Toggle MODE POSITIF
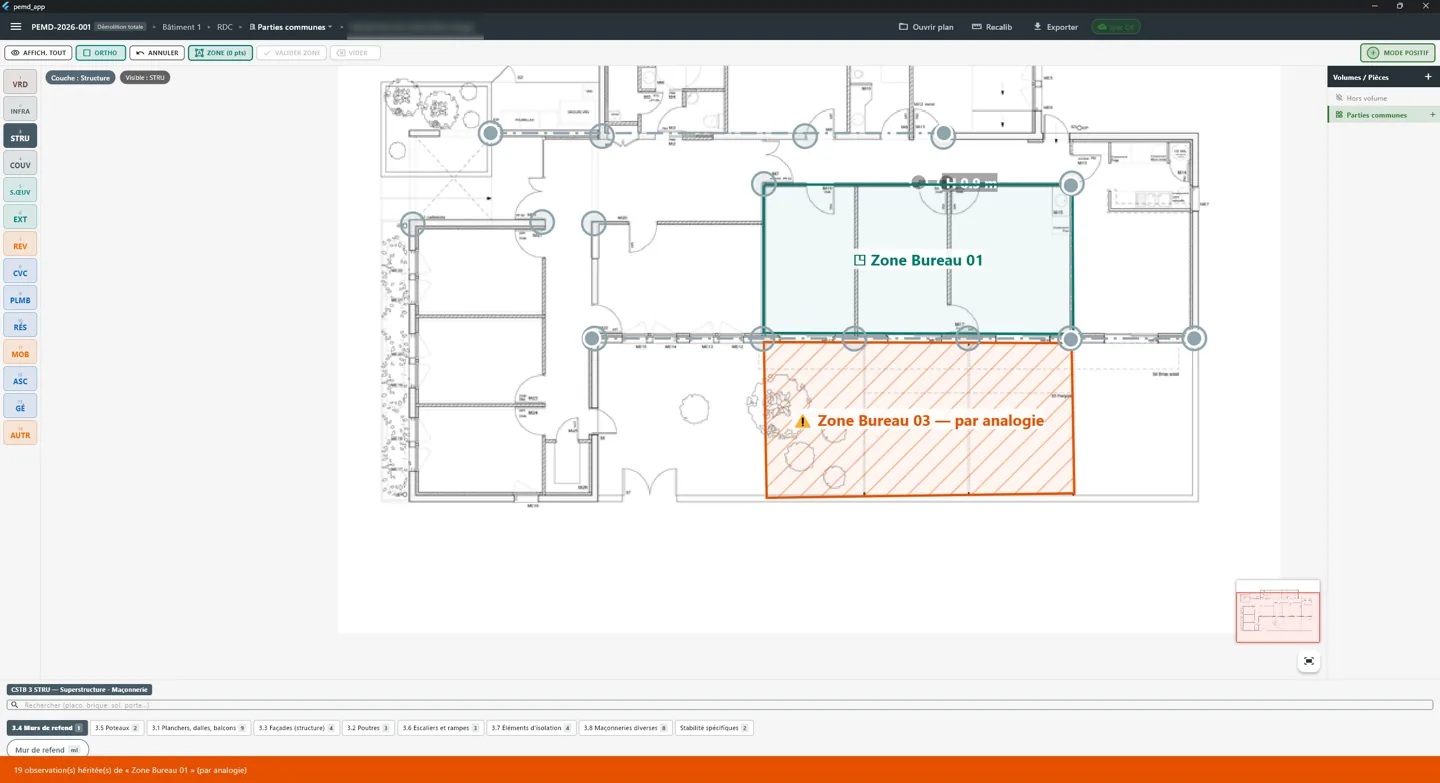The width and height of the screenshot is (1440, 783). (x=1398, y=53)
